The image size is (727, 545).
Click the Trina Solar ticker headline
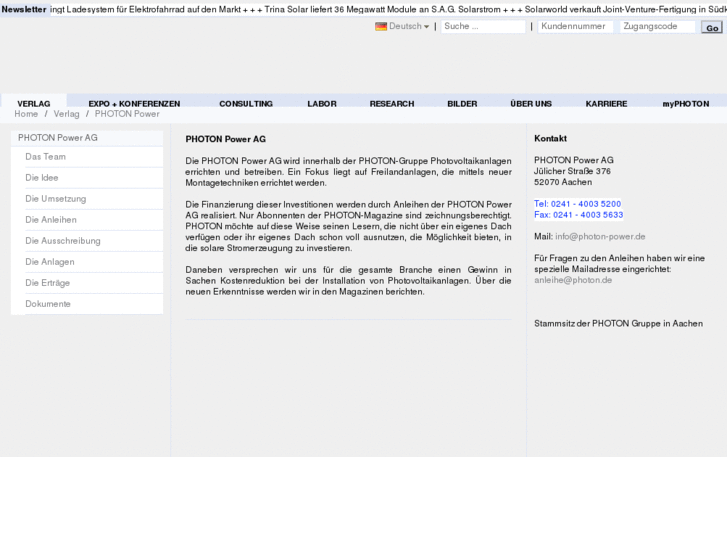383,9
